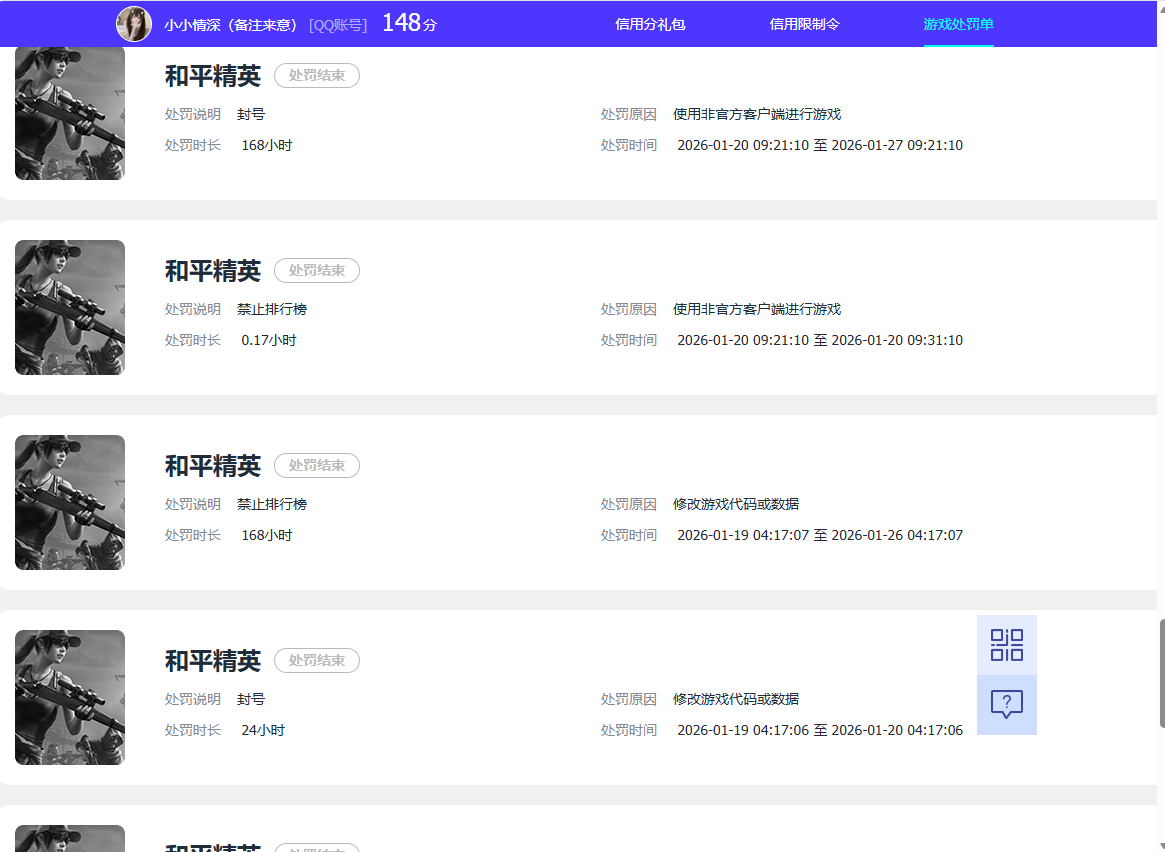
Task: Click time range ending 2026-01-20 04:17:06
Action: (820, 730)
